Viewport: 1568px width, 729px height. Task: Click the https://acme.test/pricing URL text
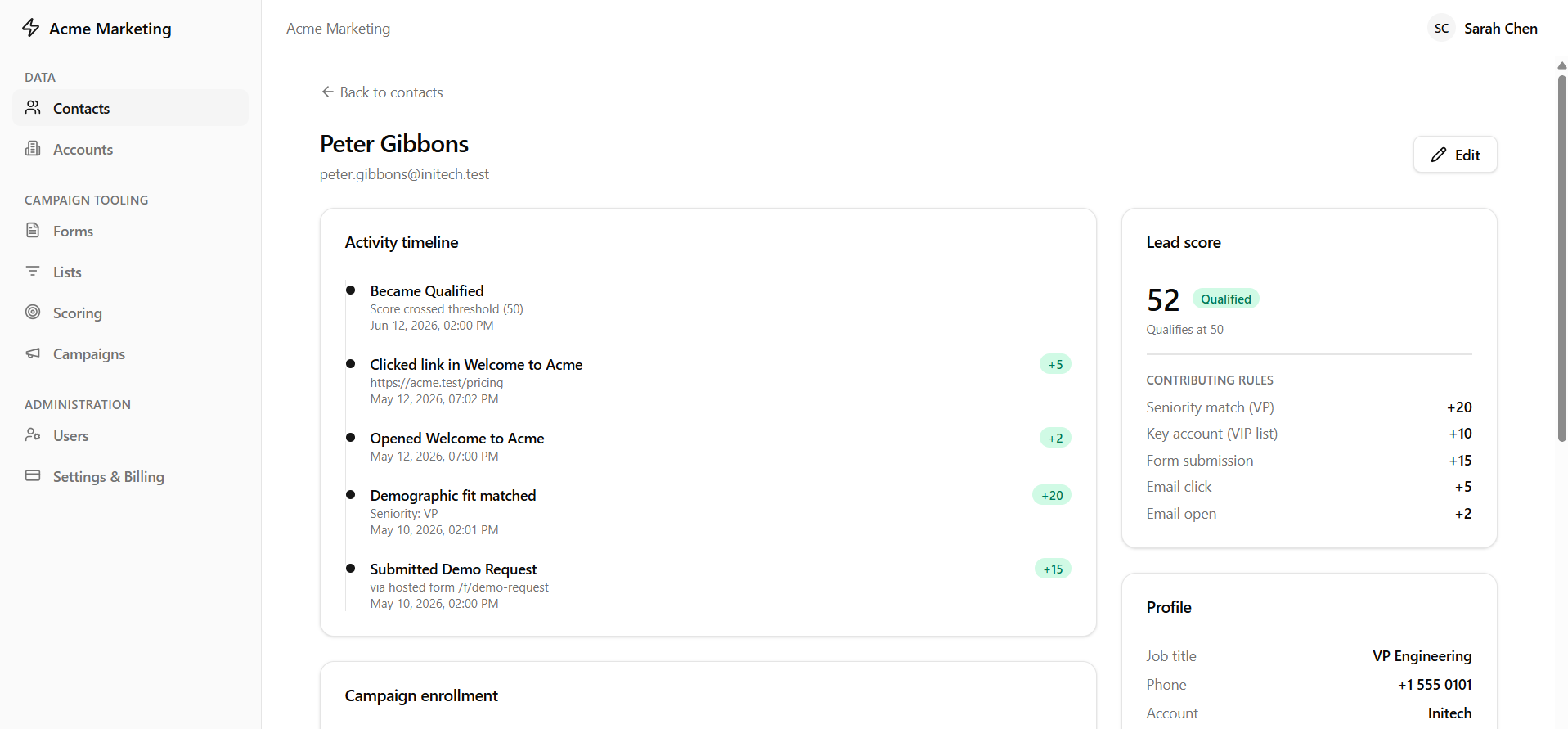(x=436, y=382)
